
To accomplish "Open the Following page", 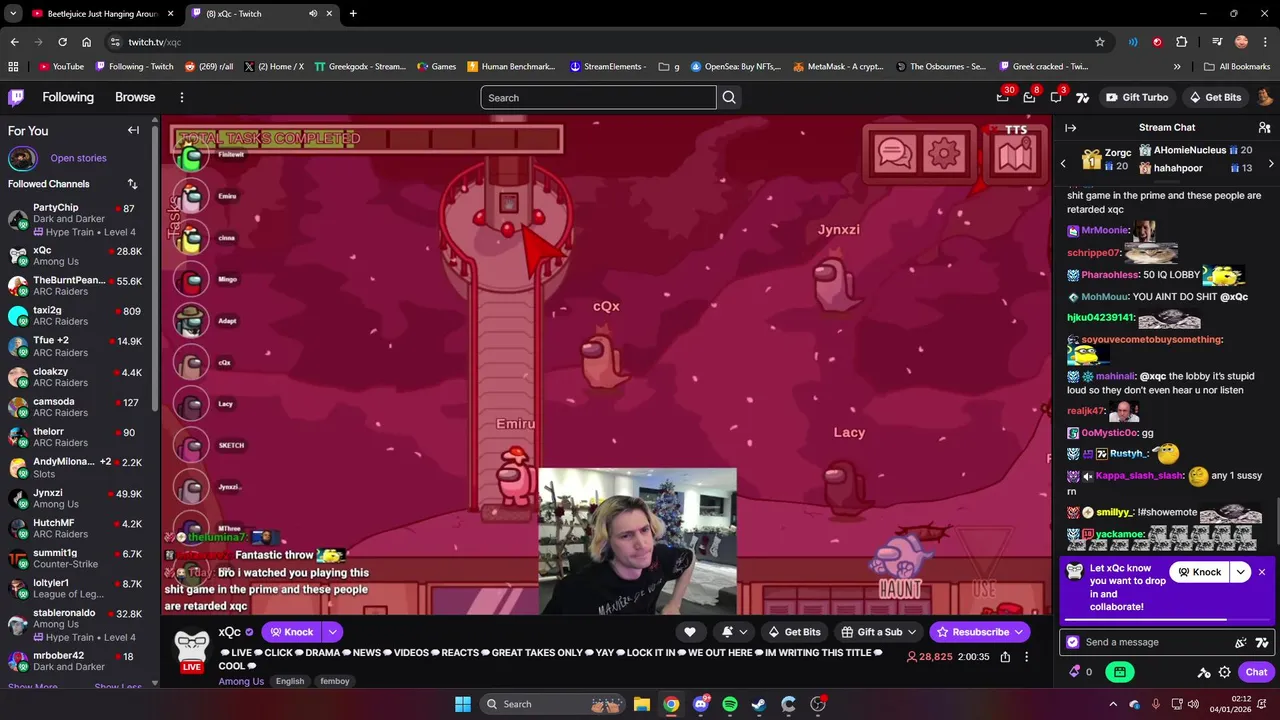I will [x=68, y=97].
